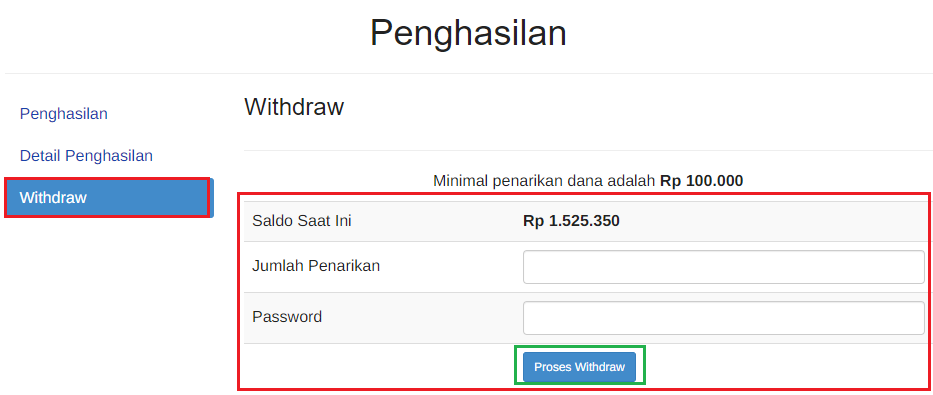Click the Withdraw section heading
This screenshot has width=933, height=395.
[x=294, y=107]
